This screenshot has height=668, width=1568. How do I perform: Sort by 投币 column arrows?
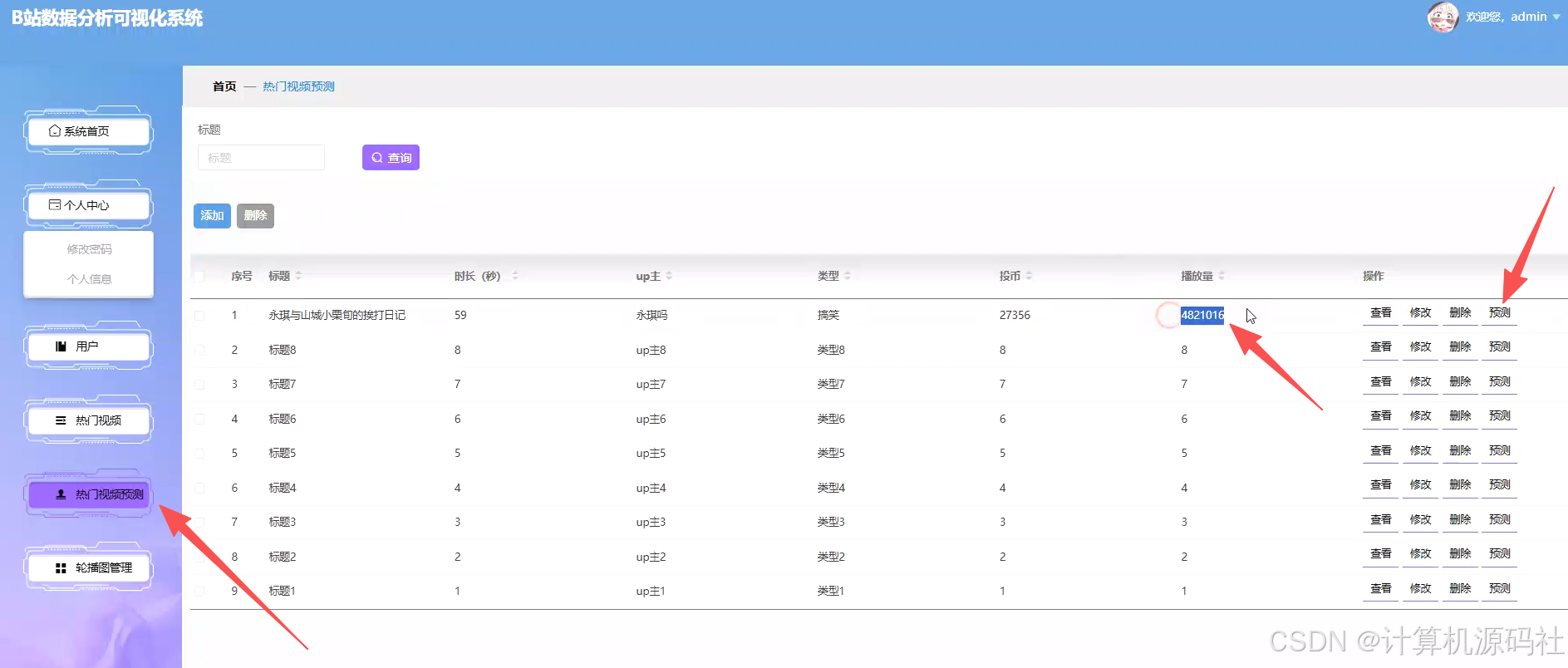click(x=1029, y=276)
